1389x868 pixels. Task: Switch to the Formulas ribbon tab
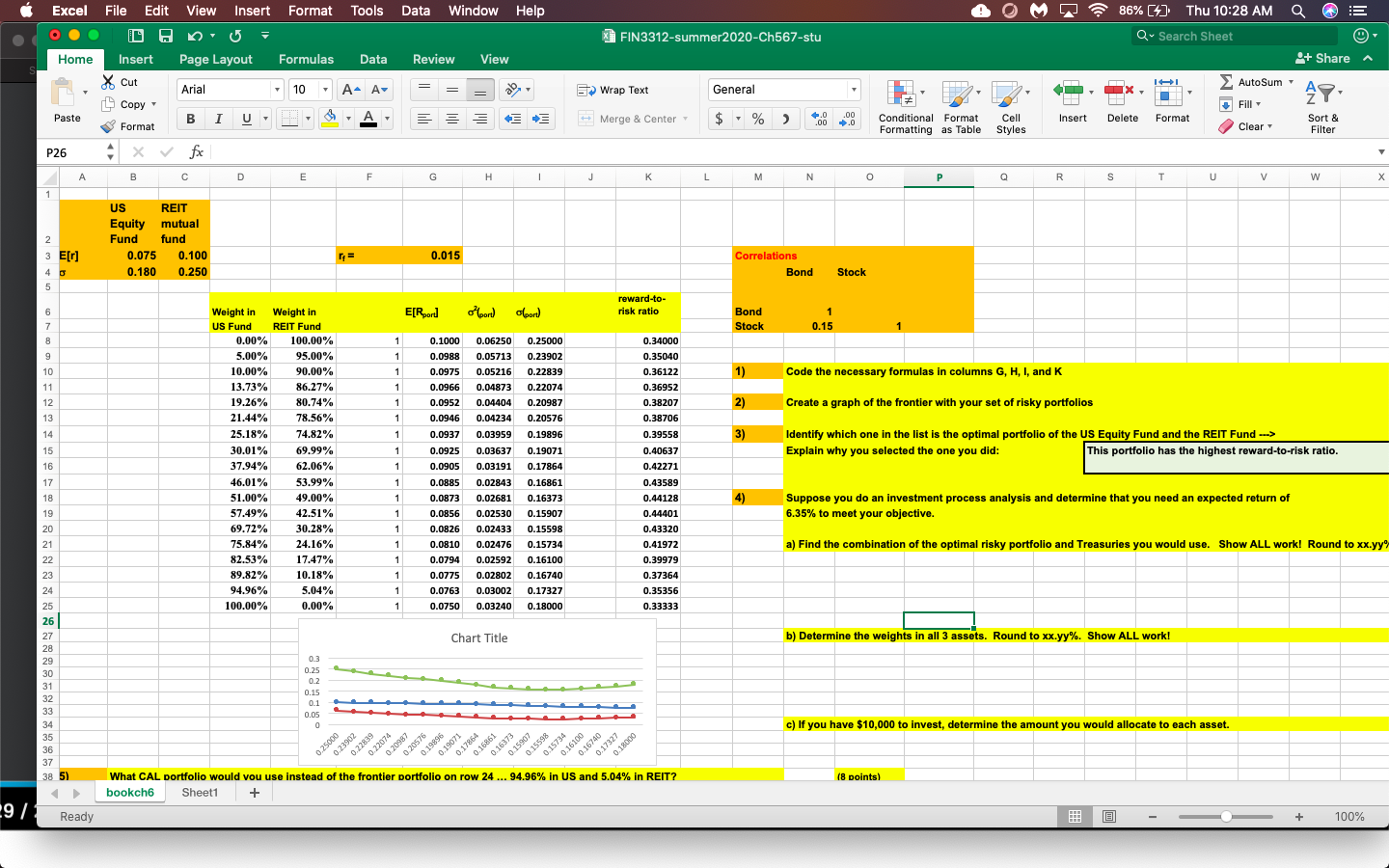coord(306,59)
